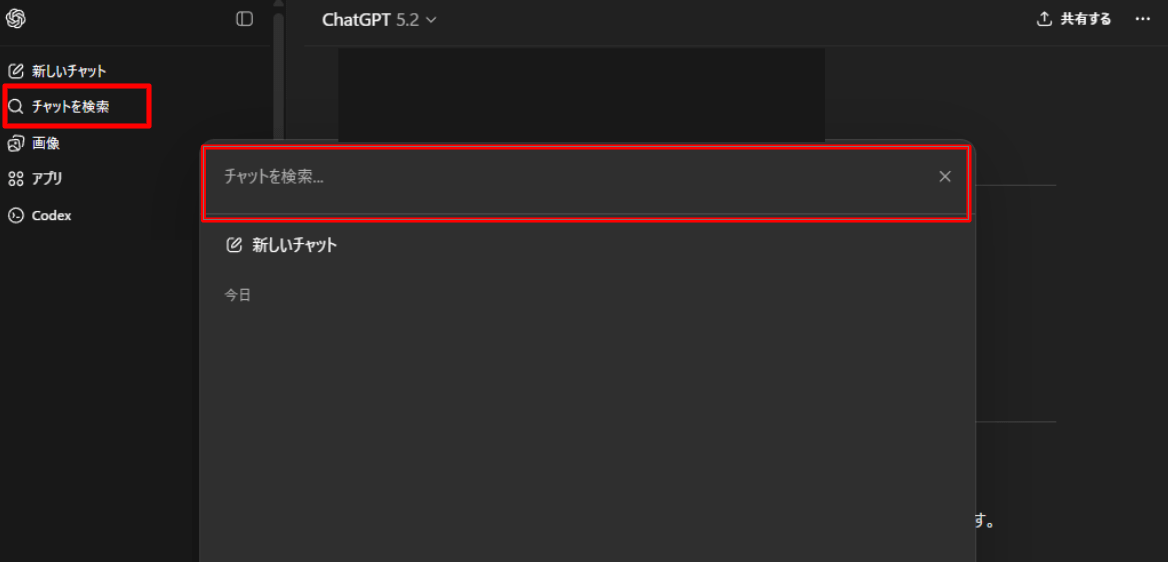Image resolution: width=1168 pixels, height=562 pixels.
Task: Click the pencil icon in the search dialog
Action: (234, 245)
